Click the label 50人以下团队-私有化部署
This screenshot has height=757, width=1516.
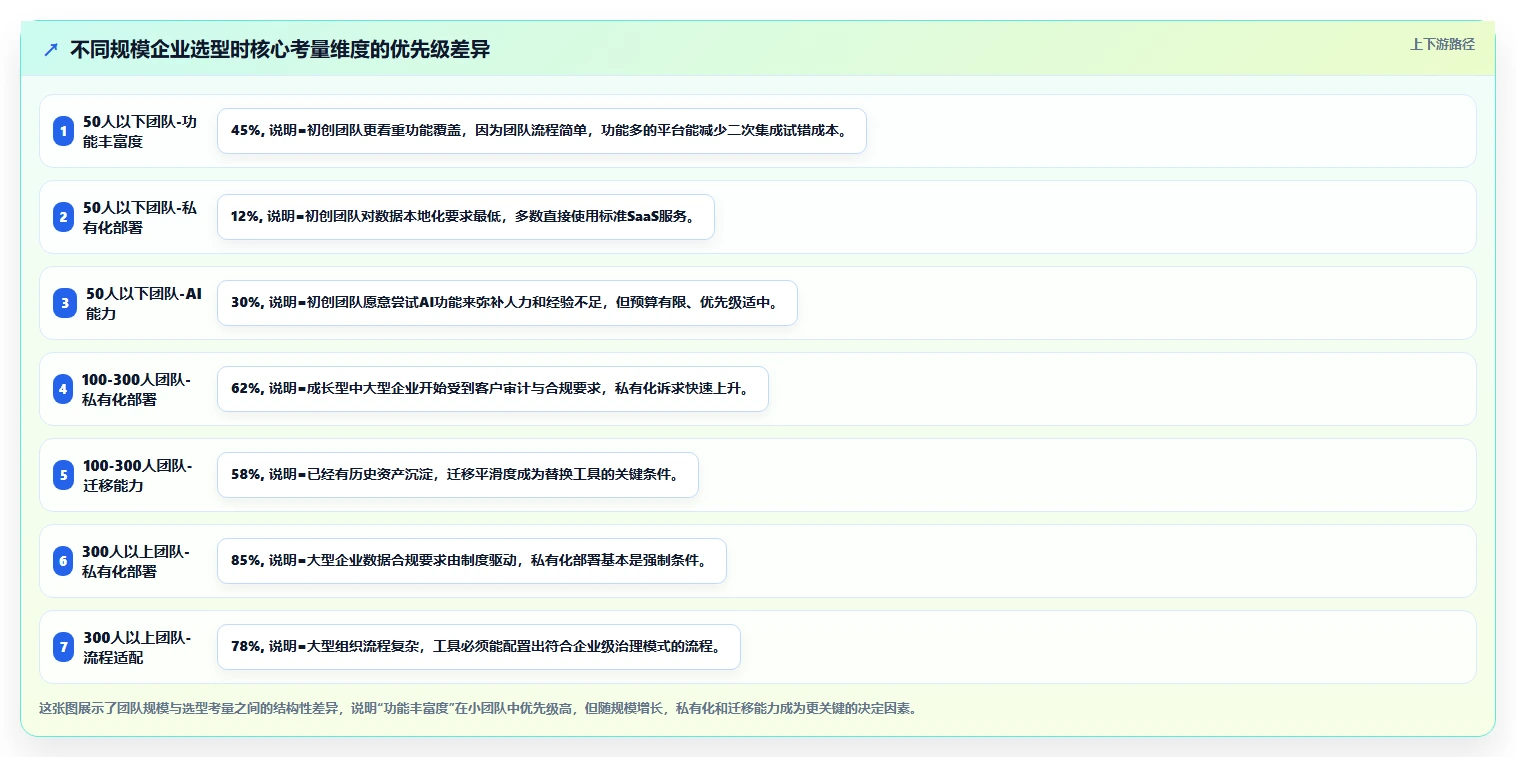tap(140, 217)
